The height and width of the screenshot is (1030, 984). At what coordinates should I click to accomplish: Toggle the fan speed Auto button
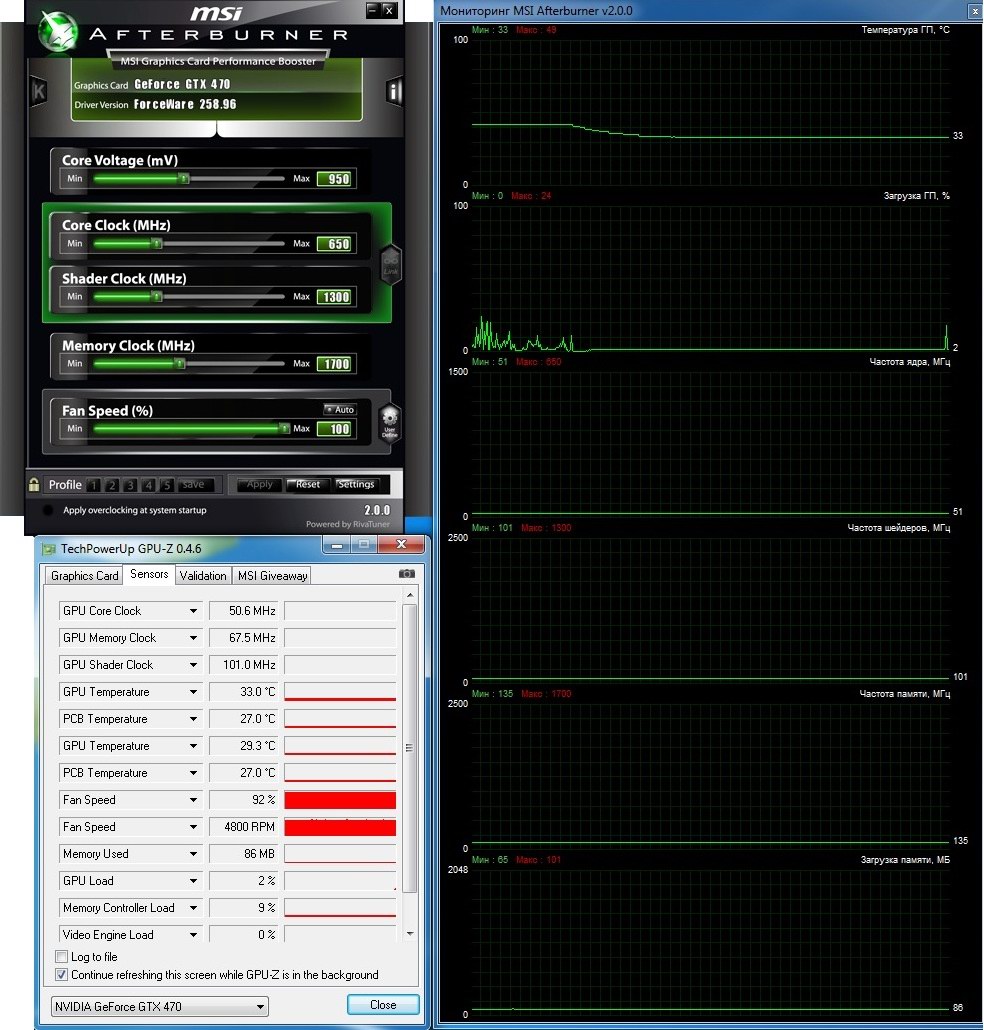[x=340, y=409]
